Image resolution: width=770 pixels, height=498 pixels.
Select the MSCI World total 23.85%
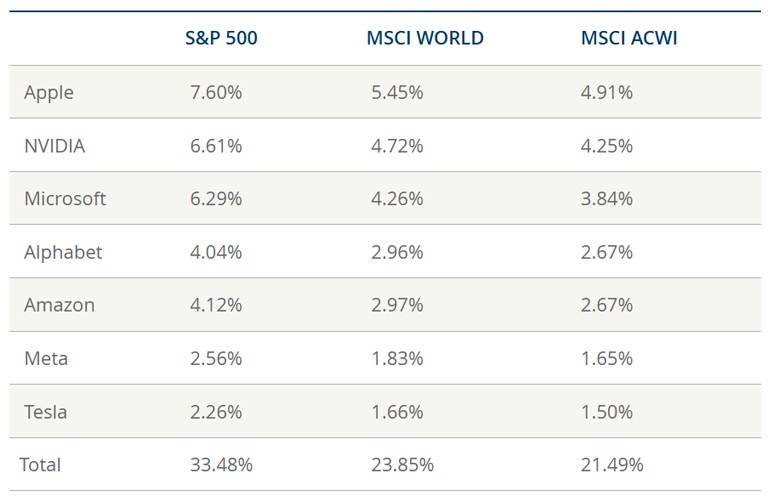(x=401, y=465)
